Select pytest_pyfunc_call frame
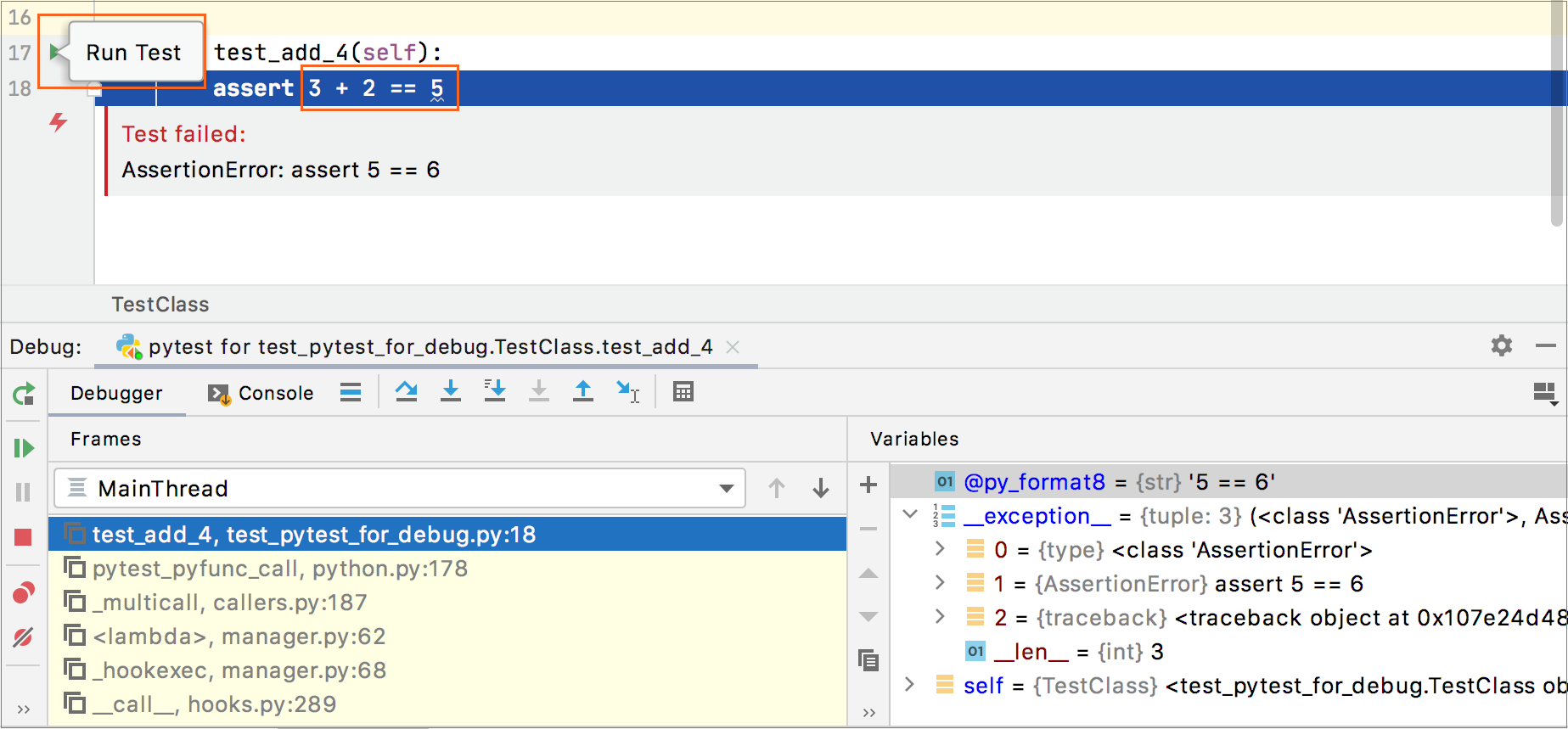The height and width of the screenshot is (729, 1568). (x=279, y=569)
